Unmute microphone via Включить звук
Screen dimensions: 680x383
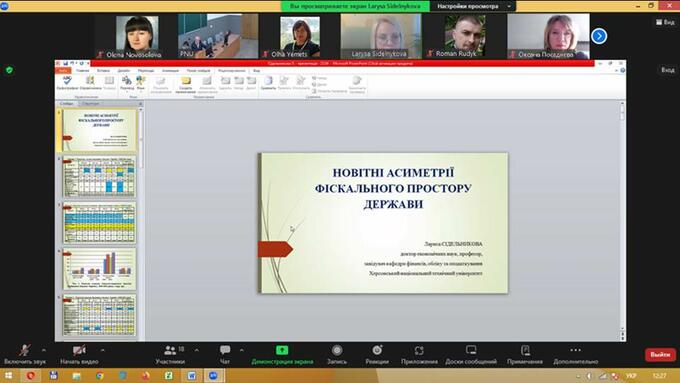[x=25, y=354]
